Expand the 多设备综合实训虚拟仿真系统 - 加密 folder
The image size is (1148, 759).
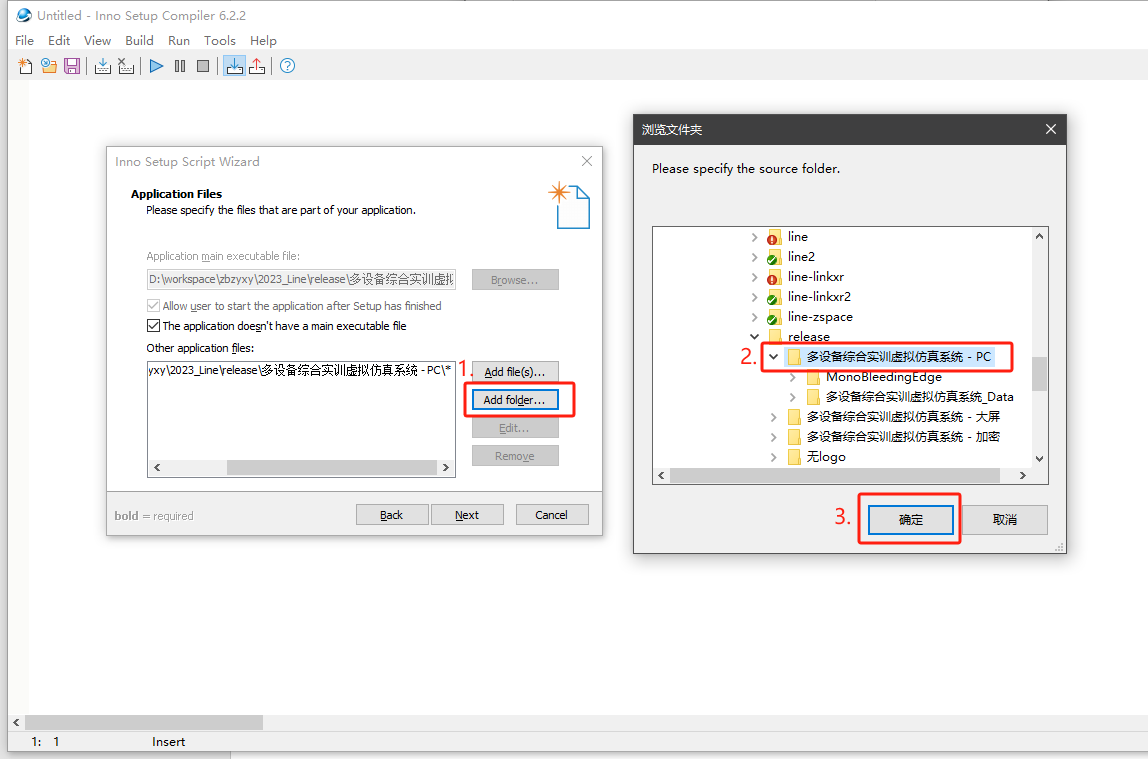(774, 437)
